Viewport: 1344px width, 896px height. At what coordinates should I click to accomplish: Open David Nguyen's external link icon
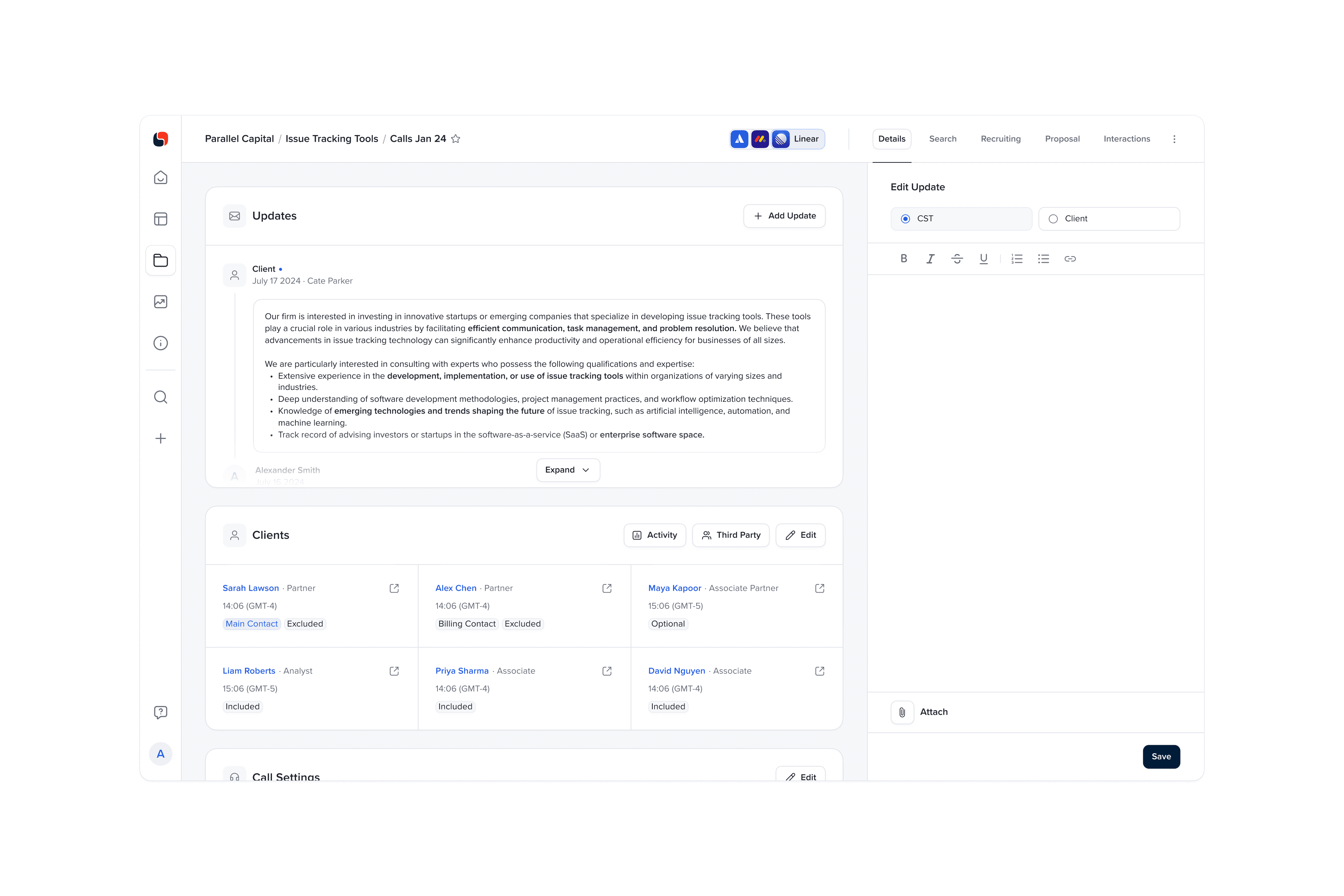pos(820,671)
